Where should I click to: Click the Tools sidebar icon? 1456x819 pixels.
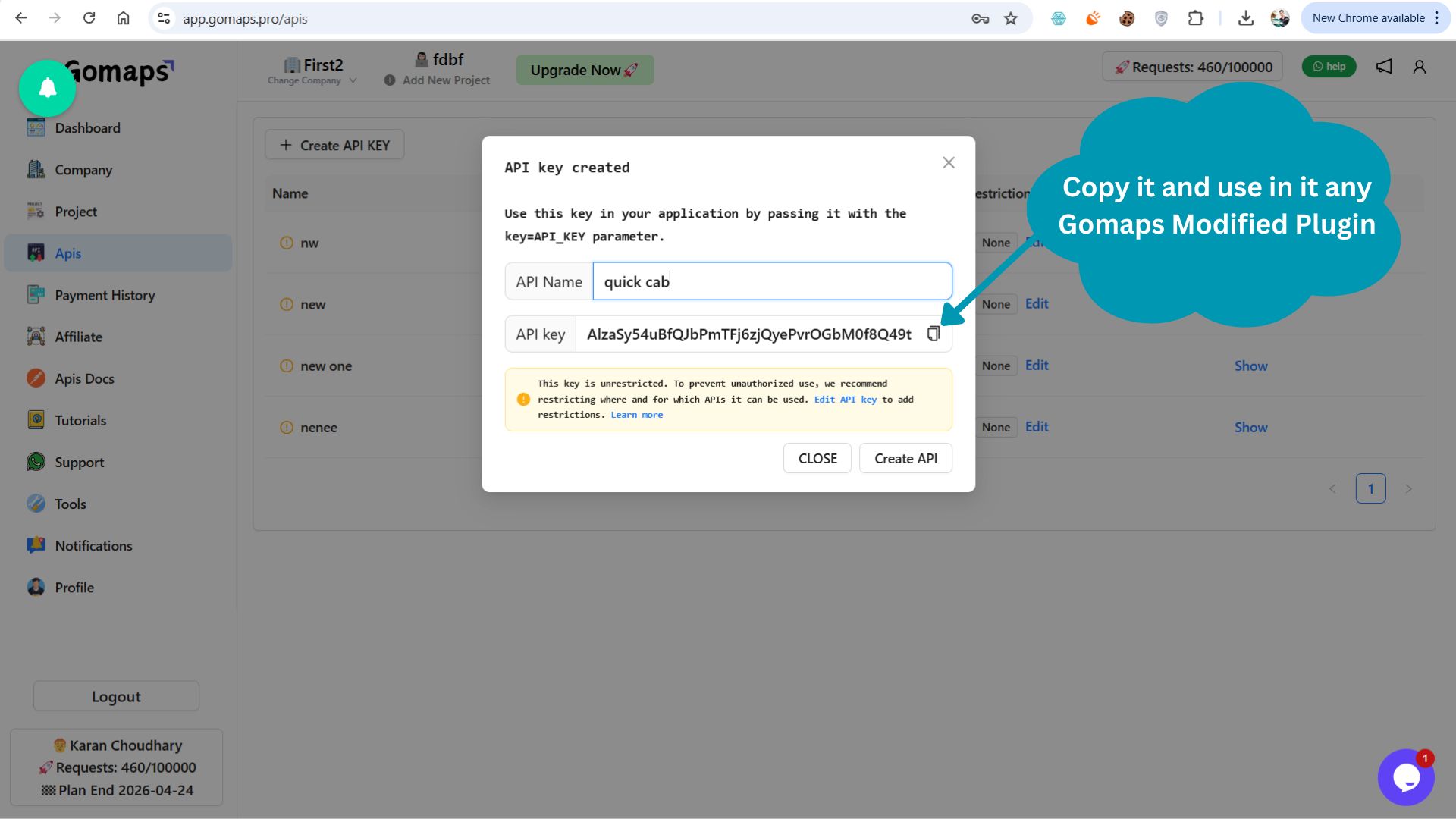tap(36, 503)
